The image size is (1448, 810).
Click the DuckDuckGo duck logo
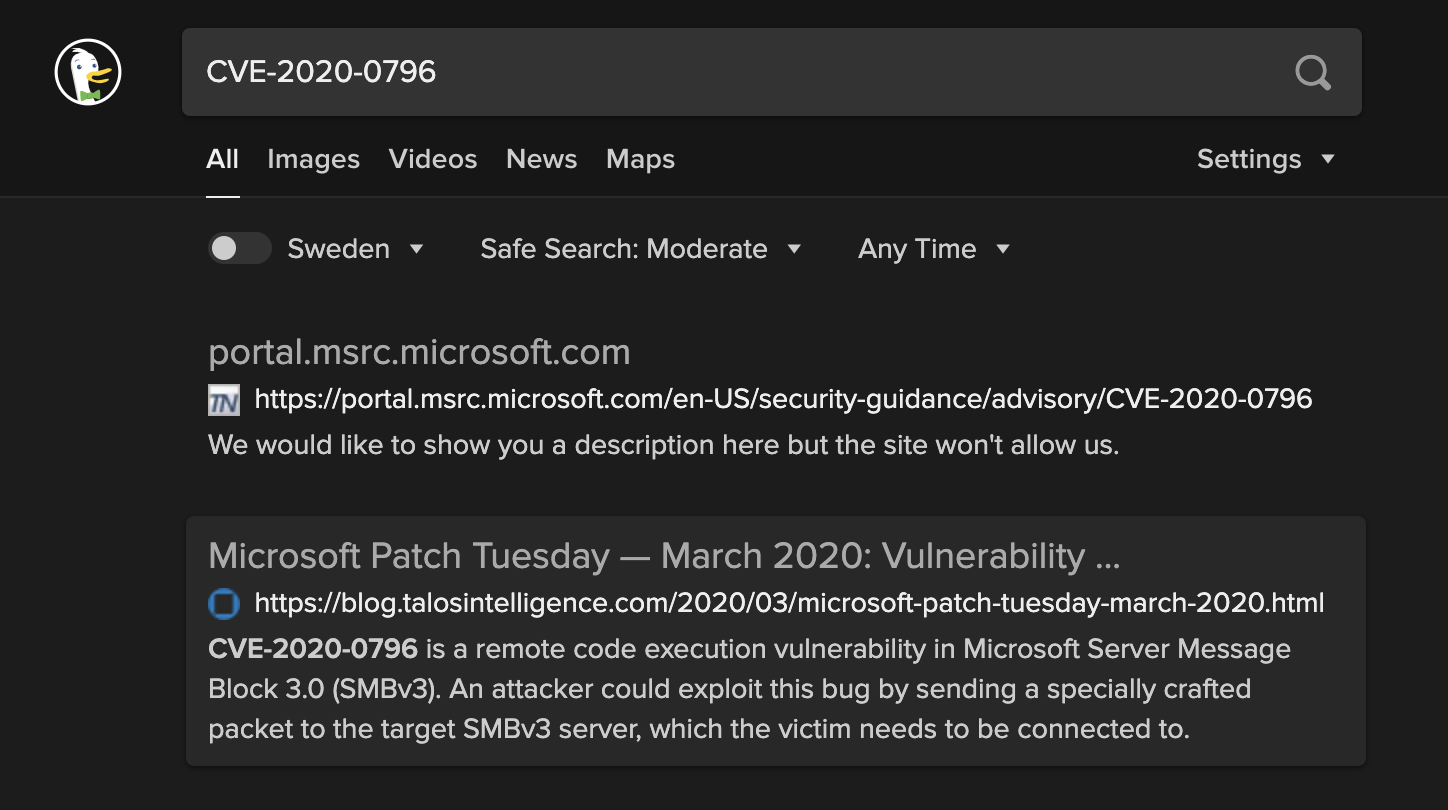[x=88, y=72]
